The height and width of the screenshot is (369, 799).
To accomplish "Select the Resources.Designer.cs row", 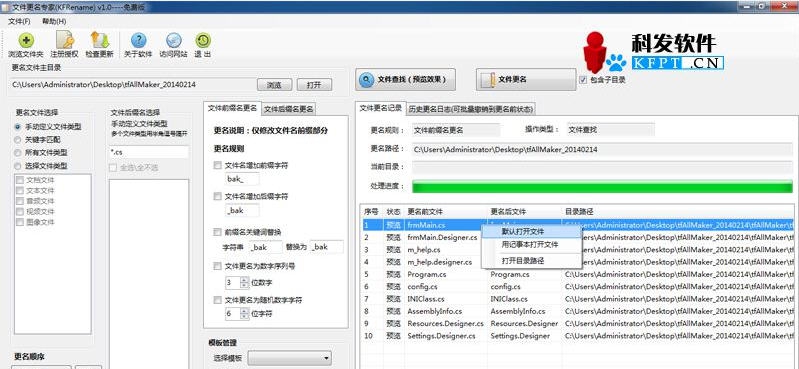I will (577, 324).
